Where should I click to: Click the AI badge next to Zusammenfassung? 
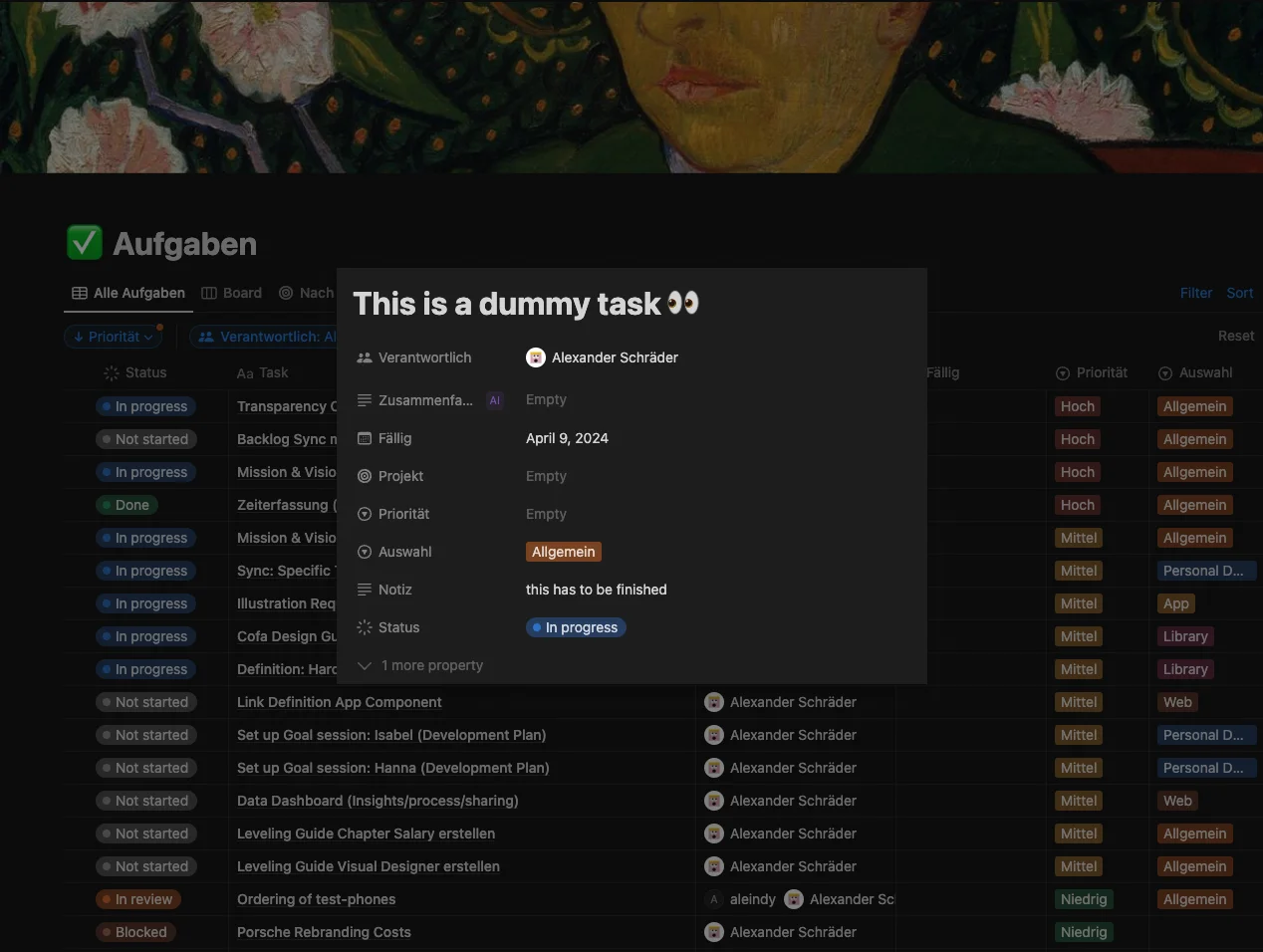tap(495, 400)
